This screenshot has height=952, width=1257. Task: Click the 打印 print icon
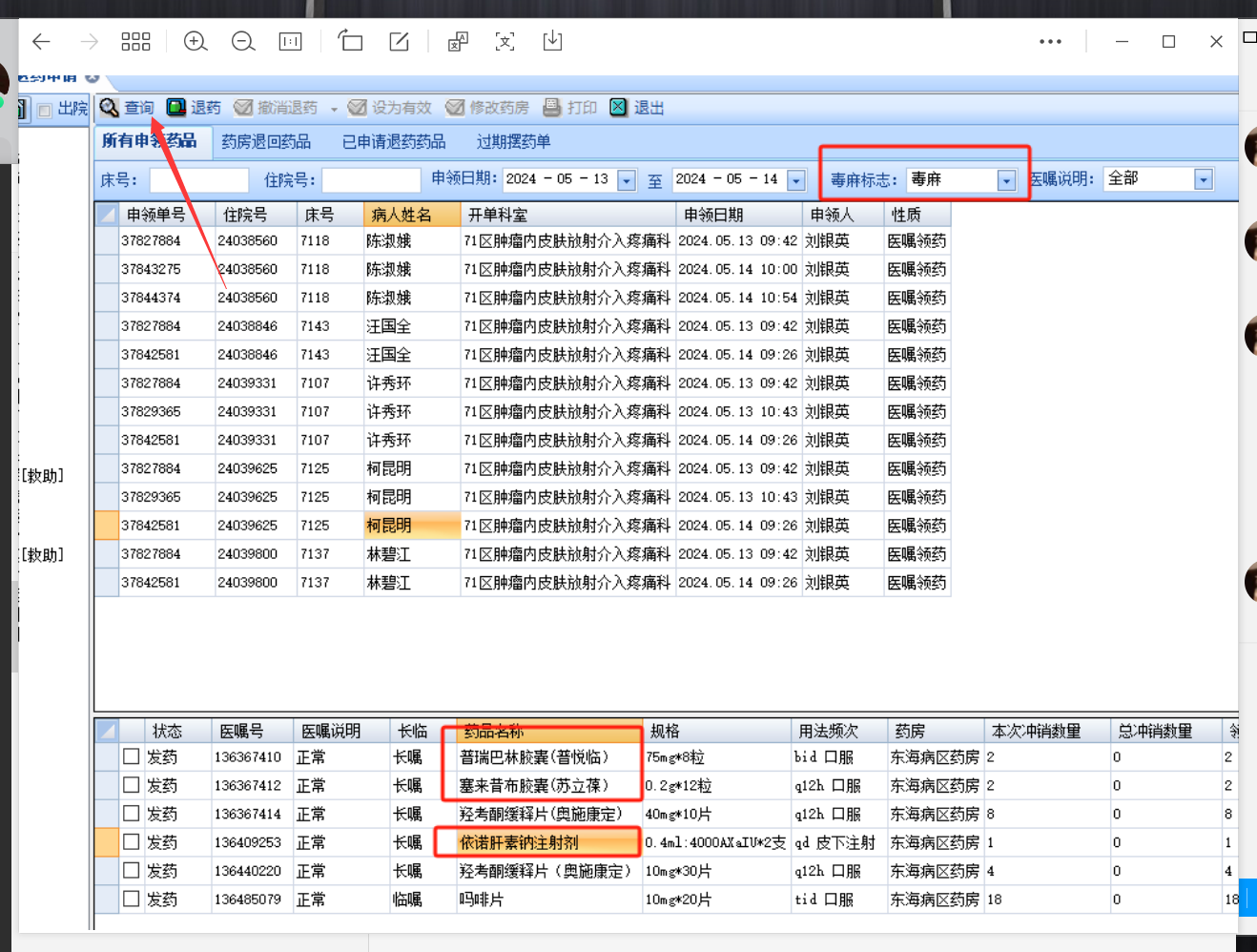tap(552, 108)
